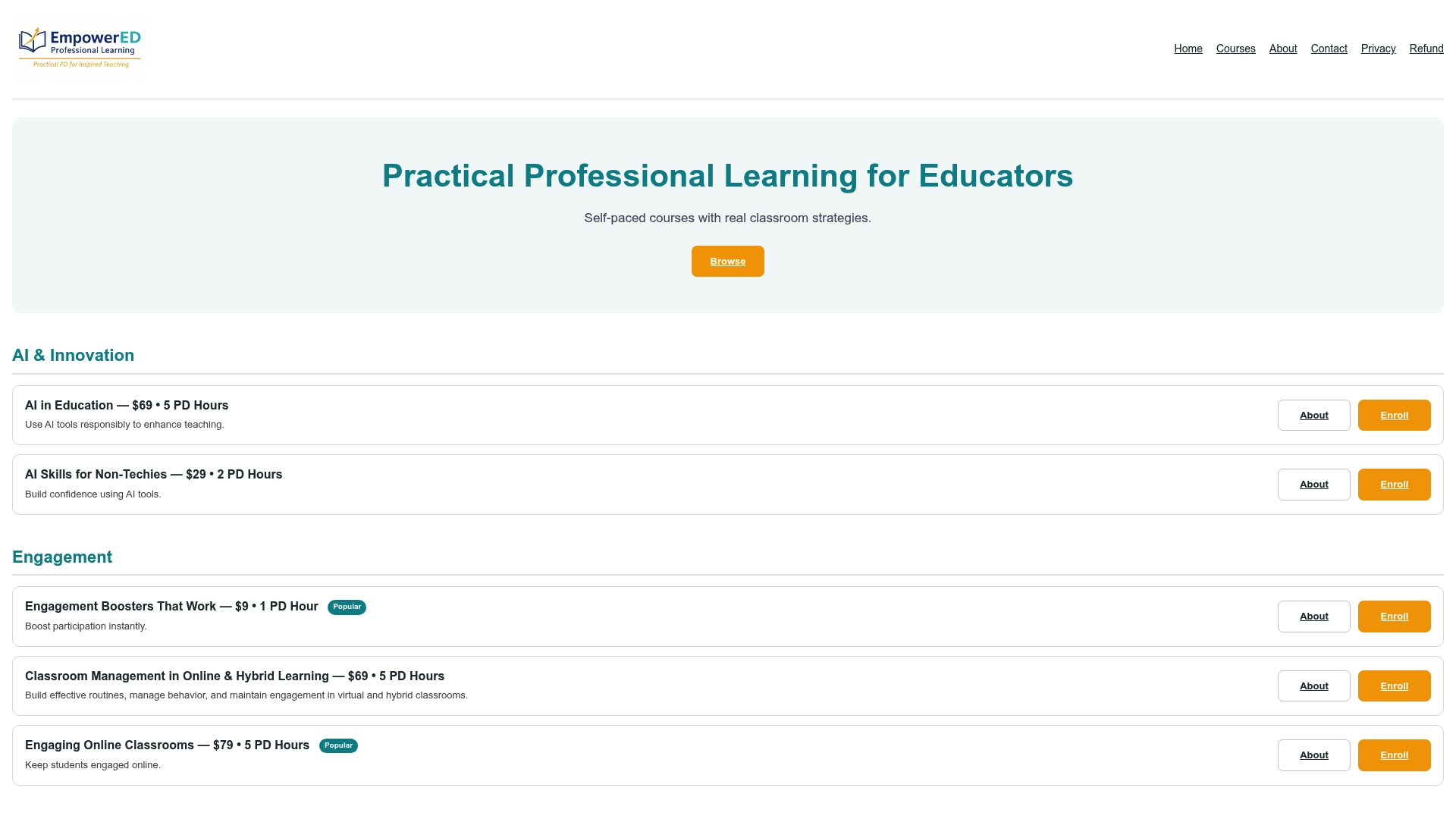Click the EmpowerED logo

click(x=80, y=48)
